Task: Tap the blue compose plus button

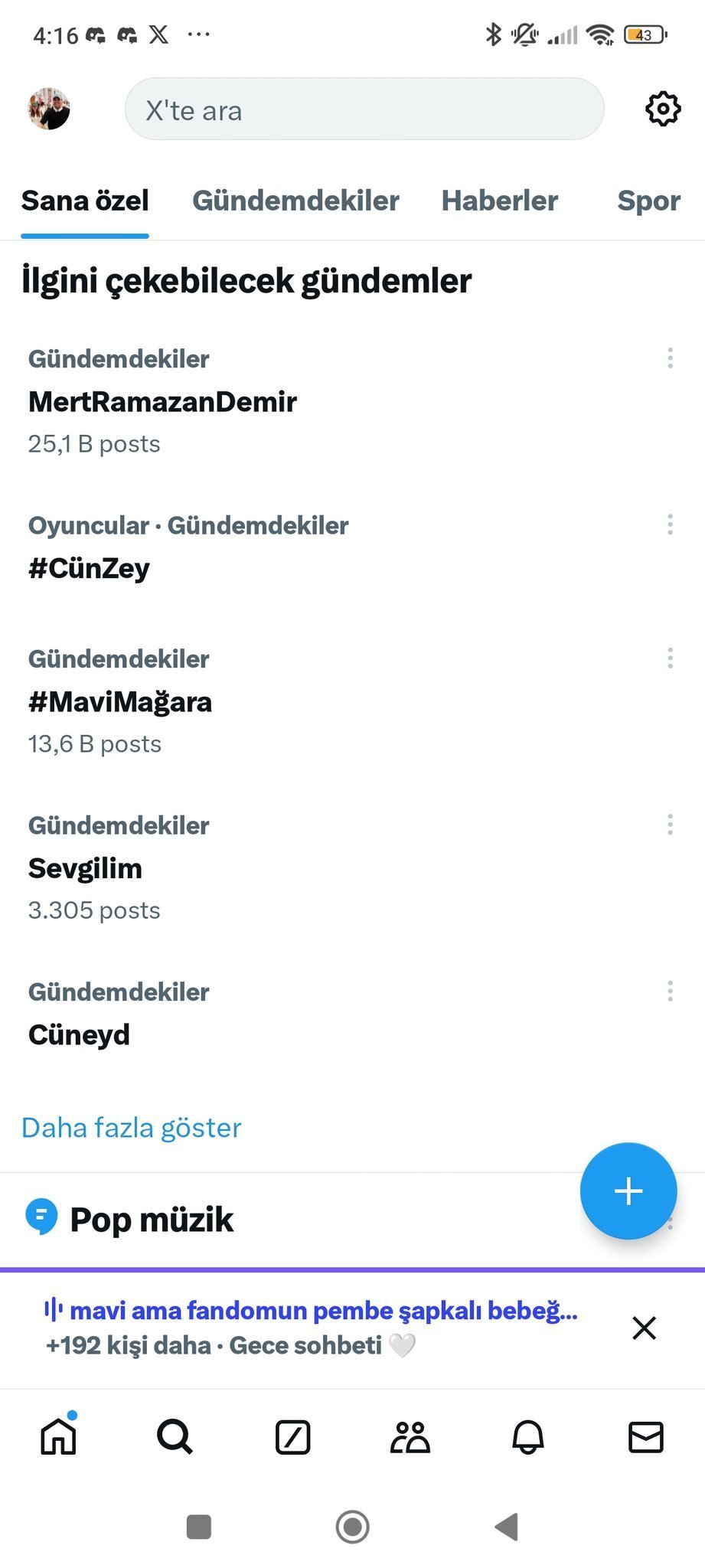Action: 628,1191
